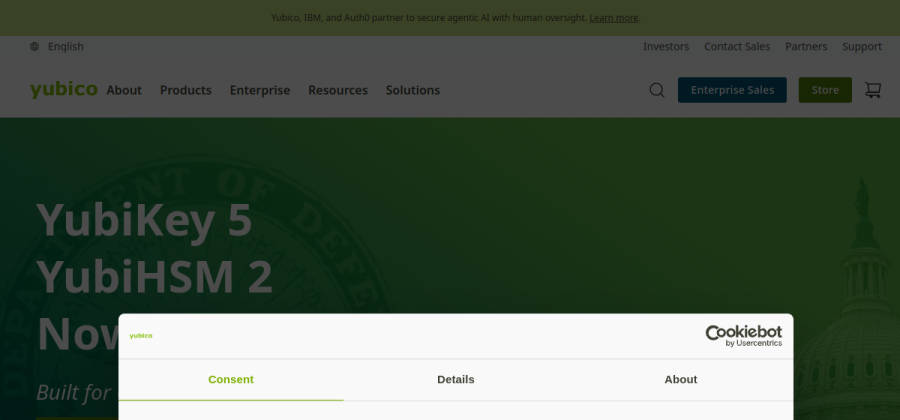Select the English language option
Viewport: 900px width, 420px height.
(65, 46)
